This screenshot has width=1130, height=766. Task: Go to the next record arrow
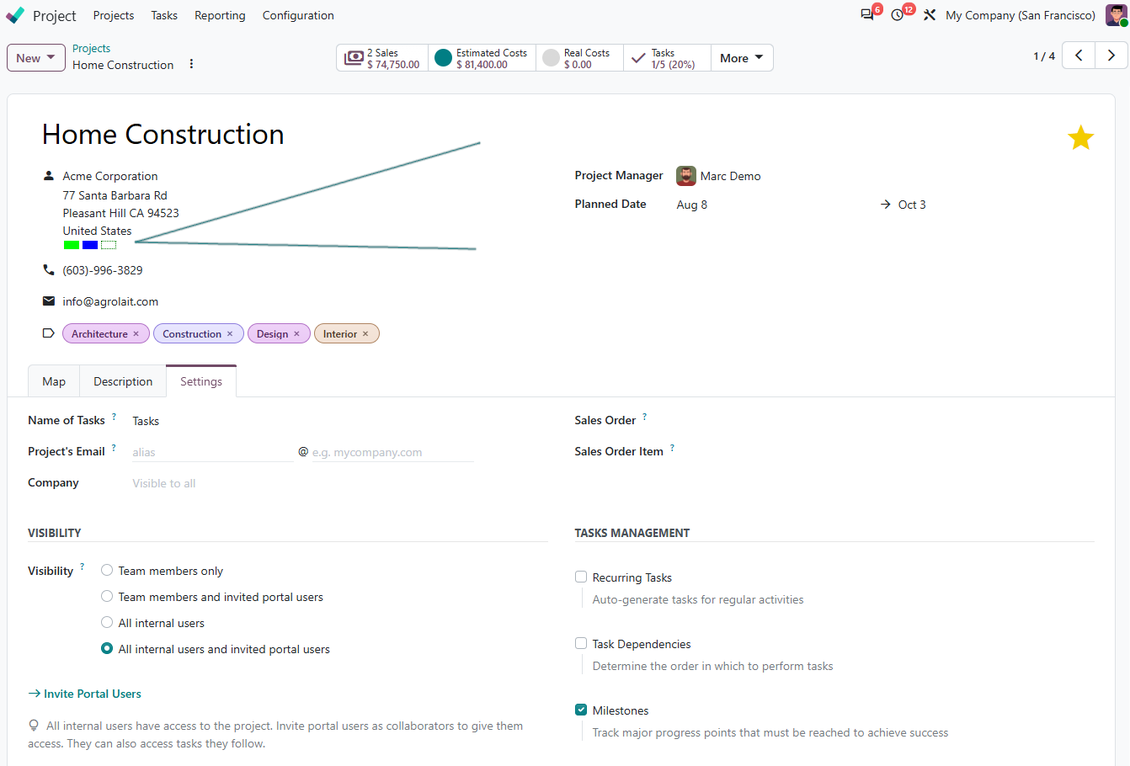[1111, 55]
